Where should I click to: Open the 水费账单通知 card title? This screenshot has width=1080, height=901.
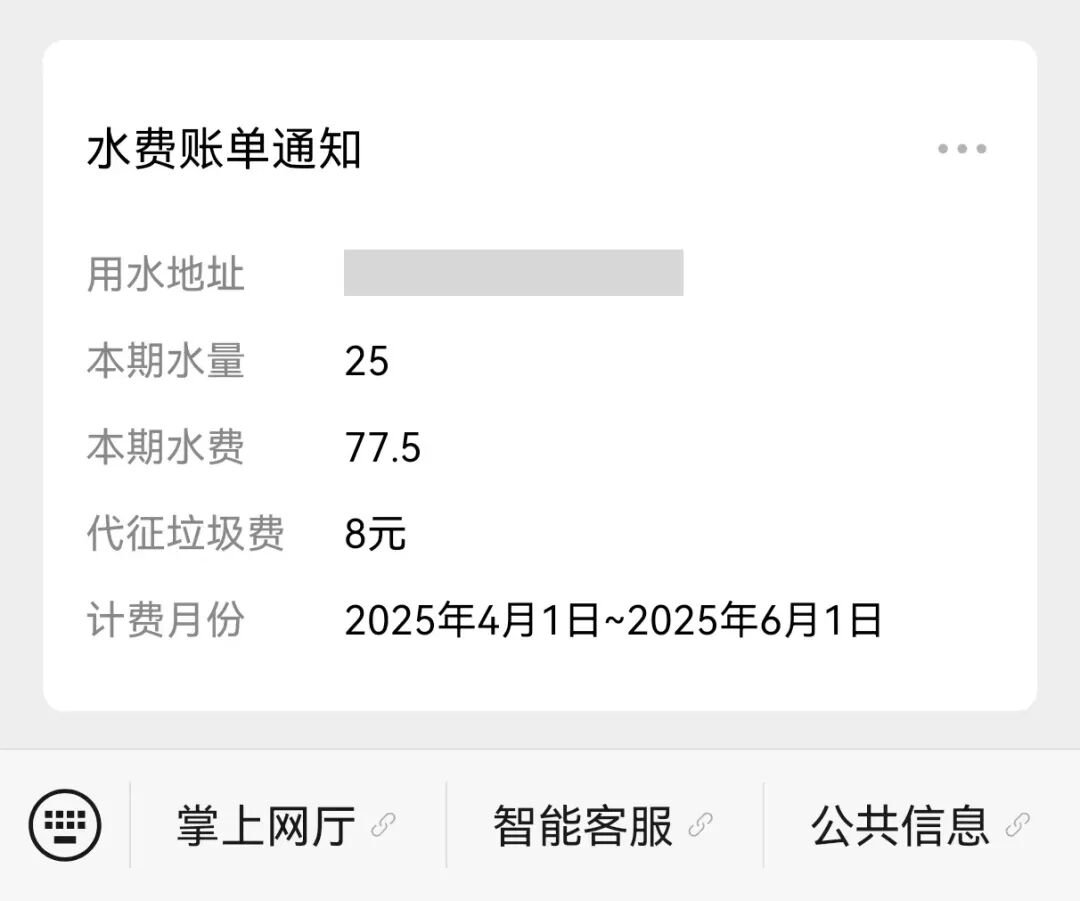coord(224,150)
